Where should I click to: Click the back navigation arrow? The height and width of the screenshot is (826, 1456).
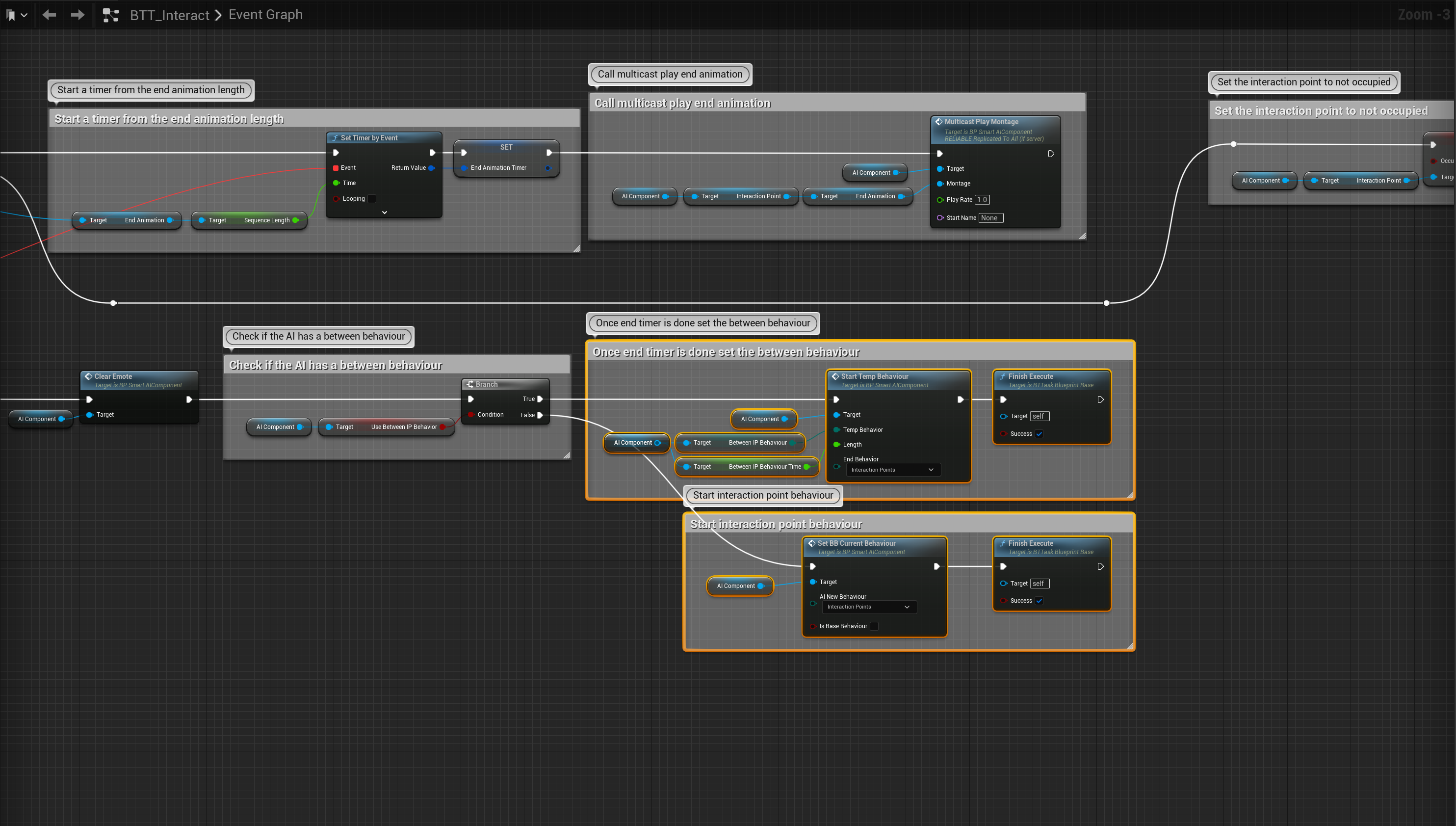50,15
